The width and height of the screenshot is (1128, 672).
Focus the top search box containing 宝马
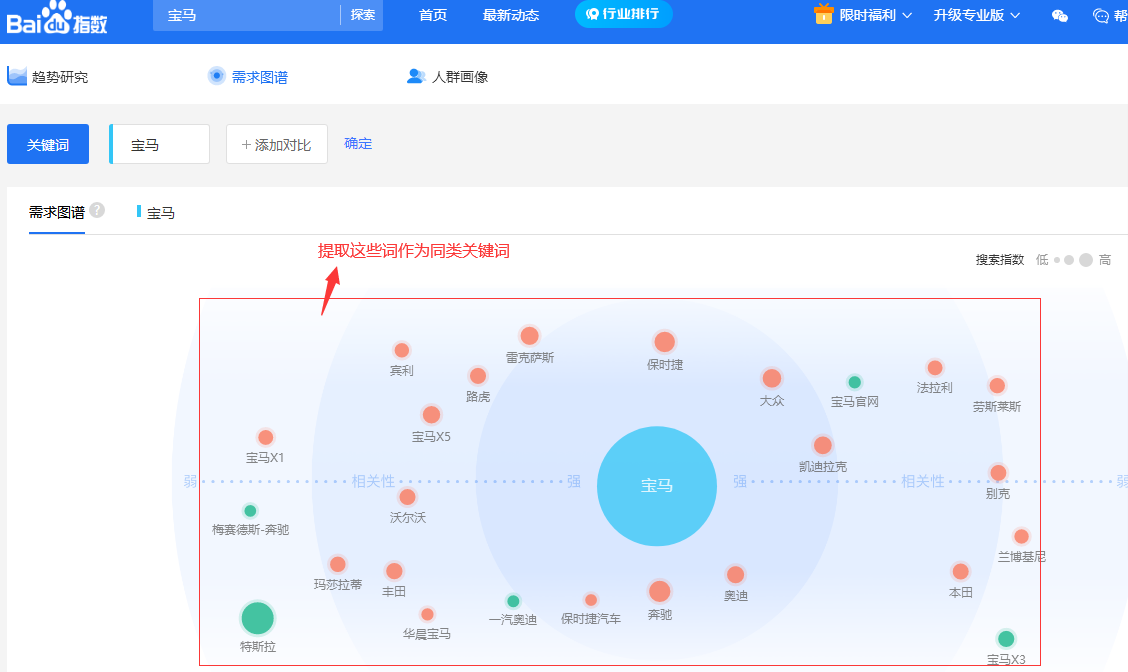[x=246, y=15]
